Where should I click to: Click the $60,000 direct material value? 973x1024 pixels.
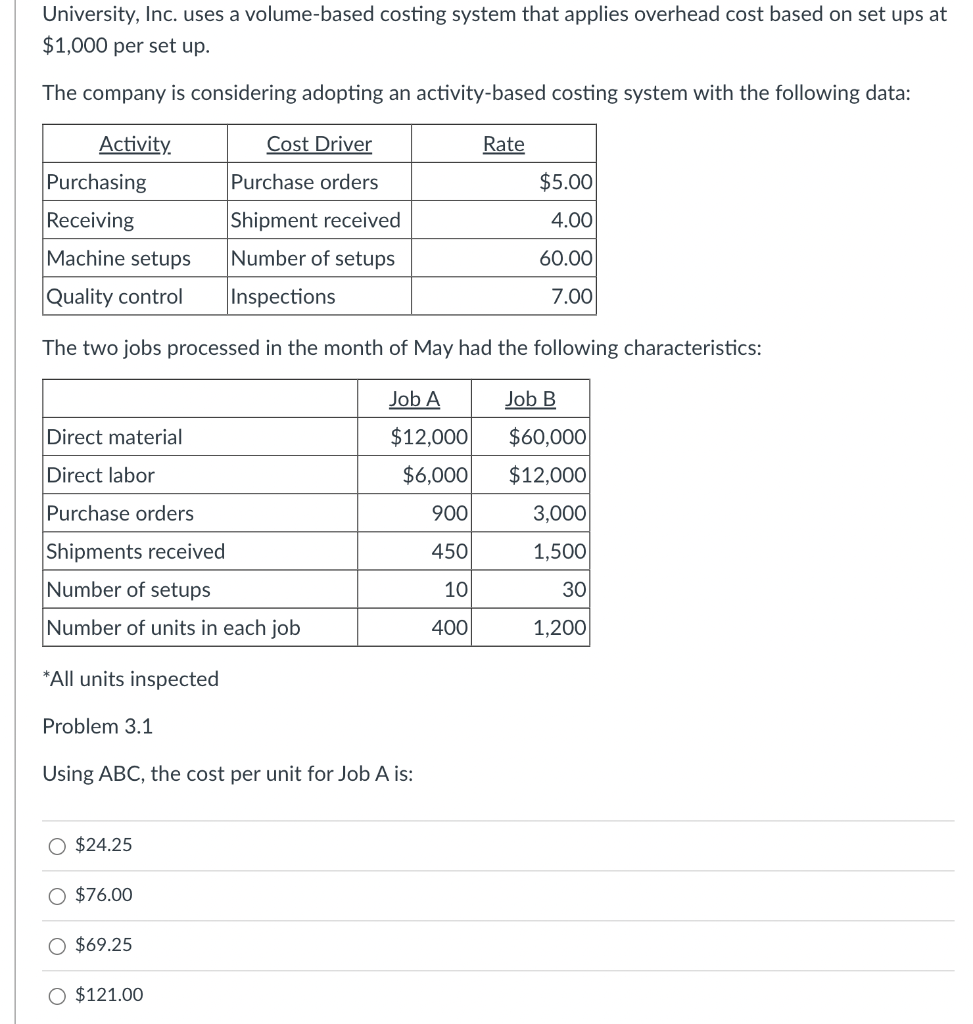tap(549, 437)
